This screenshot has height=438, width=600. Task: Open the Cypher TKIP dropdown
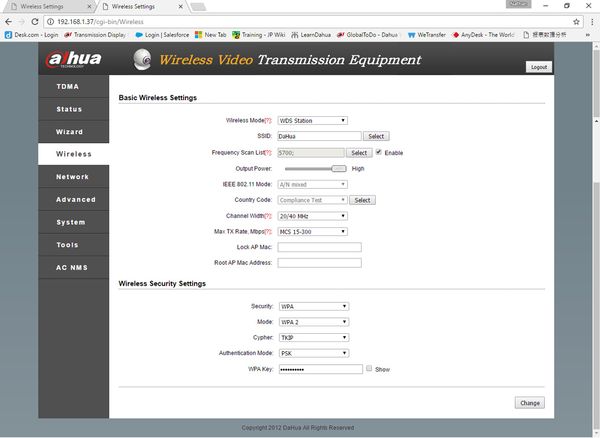pos(314,337)
